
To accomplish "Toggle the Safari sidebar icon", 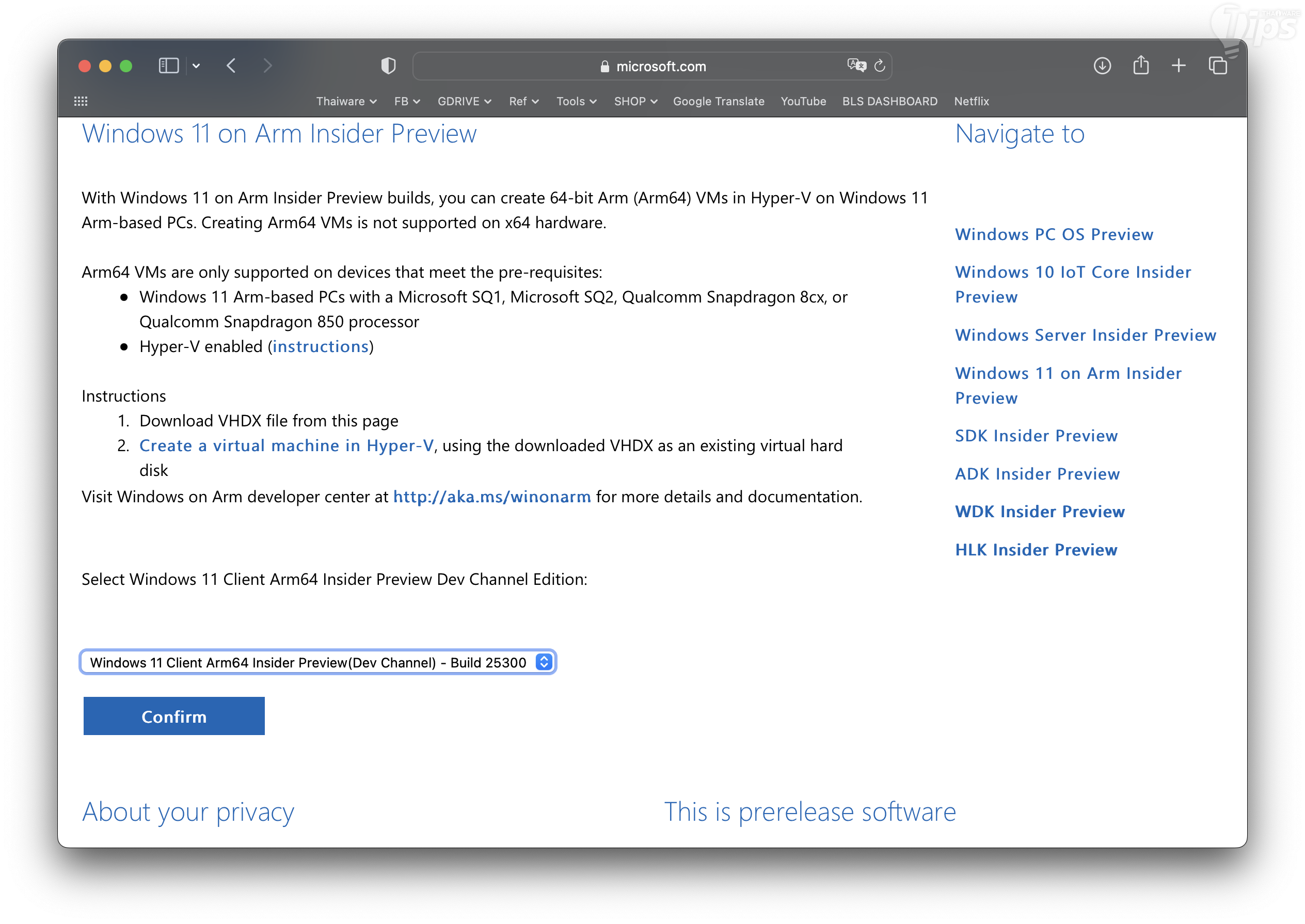I will click(x=168, y=66).
